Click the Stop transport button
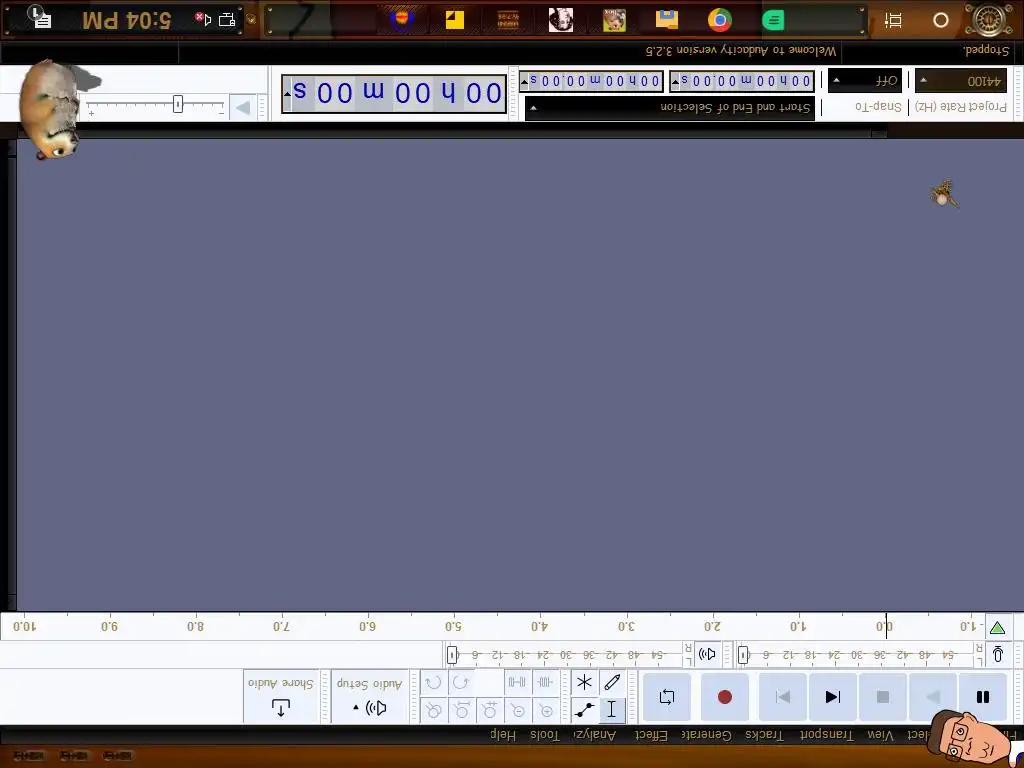This screenshot has height=768, width=1024. [x=882, y=697]
